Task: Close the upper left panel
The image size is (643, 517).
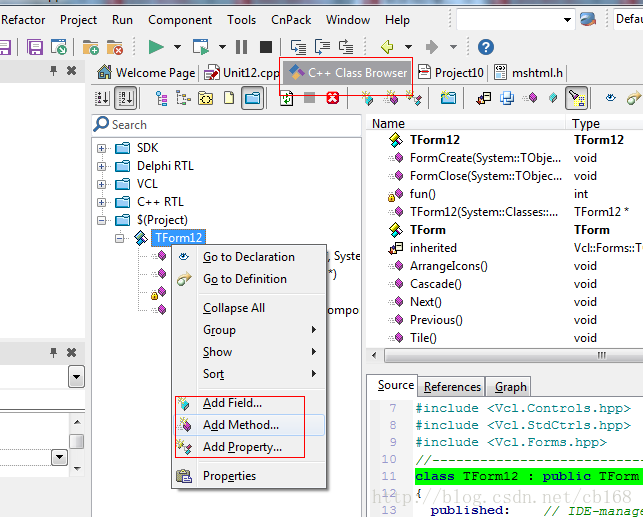Action: [71, 71]
